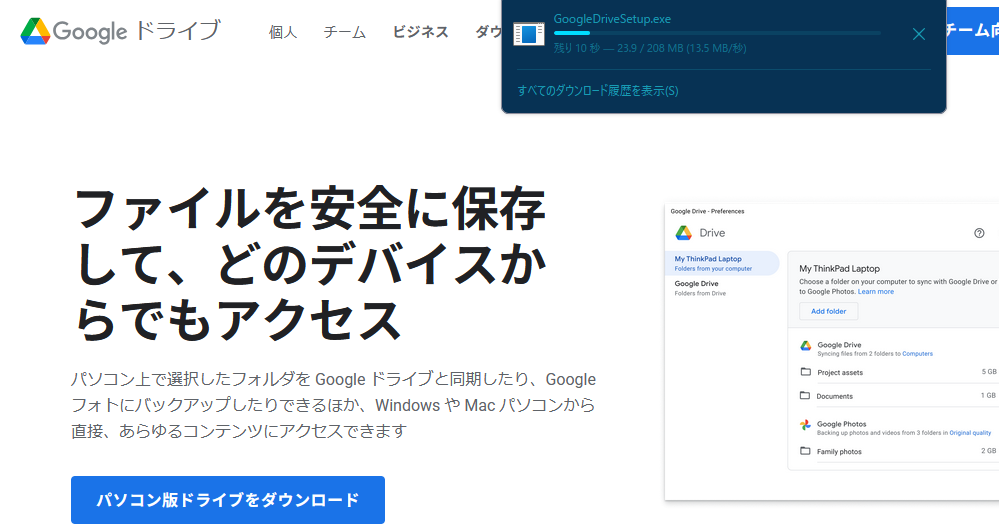Click the Google Drive icon above Project assets
The width and height of the screenshot is (999, 528).
(805, 345)
